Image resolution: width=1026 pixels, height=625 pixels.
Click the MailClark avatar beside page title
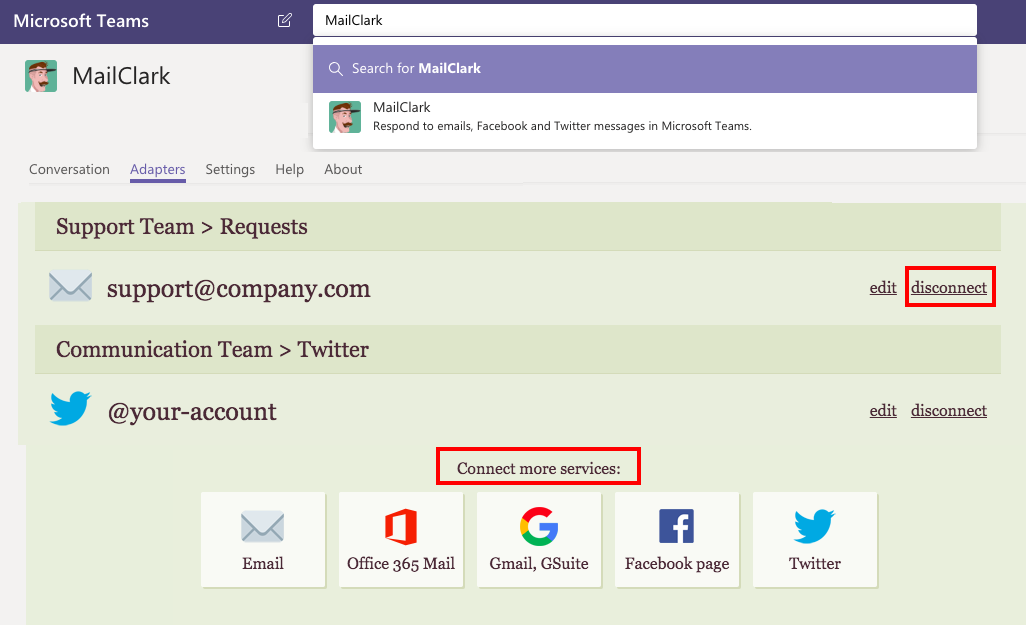(41, 76)
